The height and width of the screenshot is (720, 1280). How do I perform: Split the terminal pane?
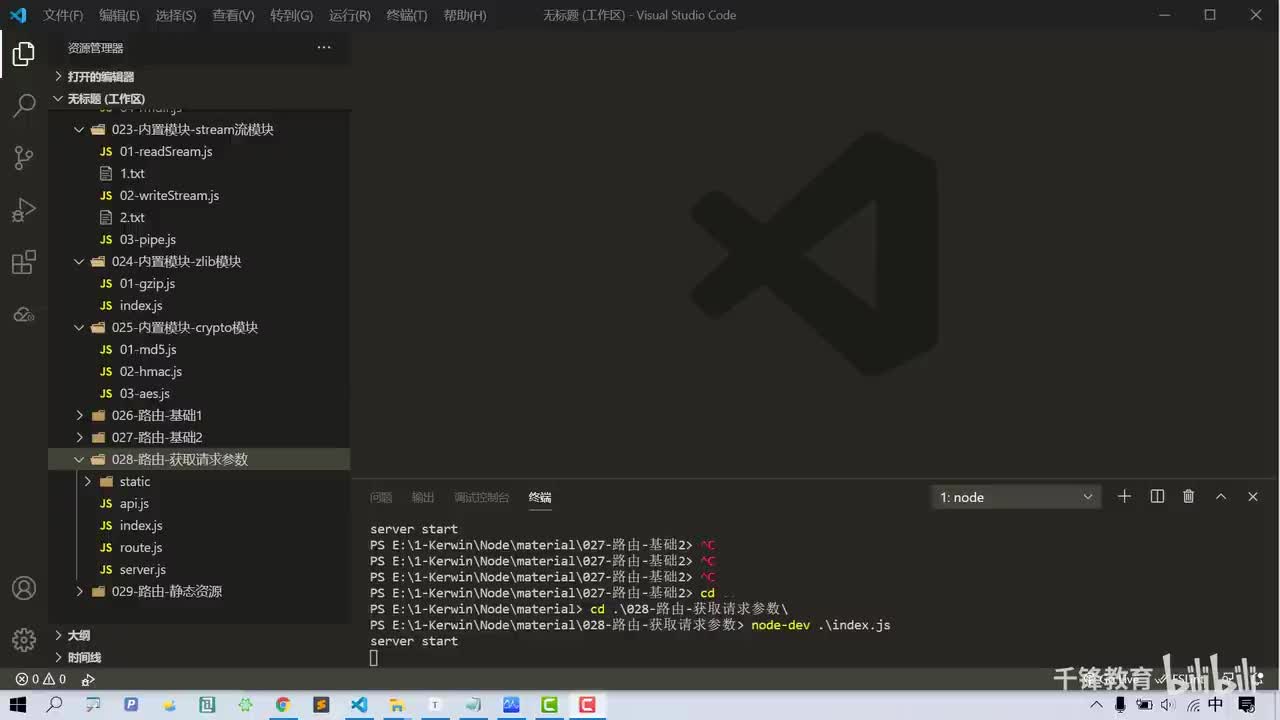[1157, 497]
